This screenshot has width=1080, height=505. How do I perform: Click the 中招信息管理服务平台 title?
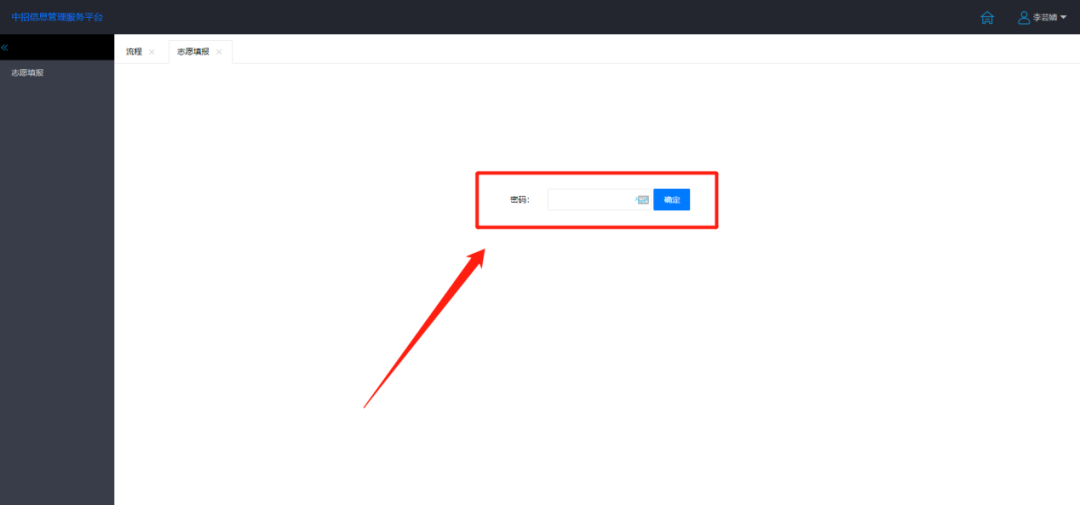click(57, 17)
